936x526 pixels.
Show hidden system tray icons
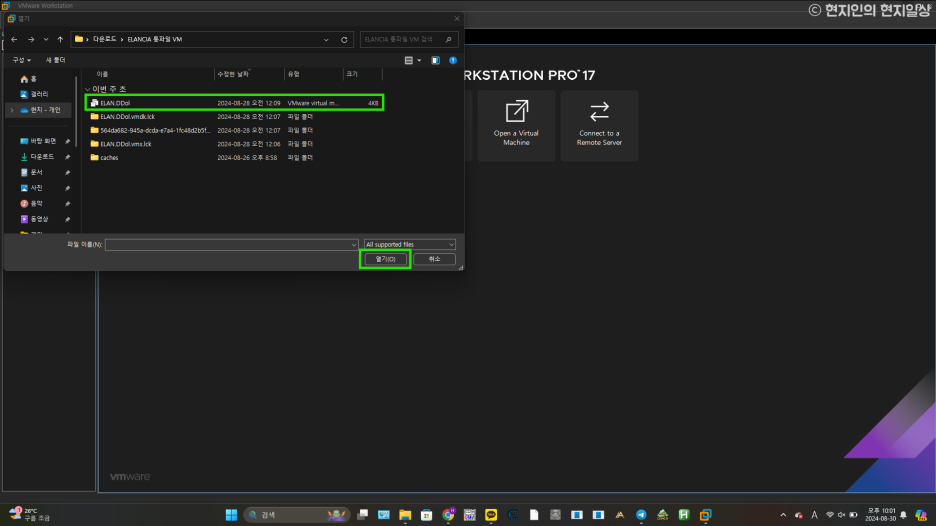point(783,515)
